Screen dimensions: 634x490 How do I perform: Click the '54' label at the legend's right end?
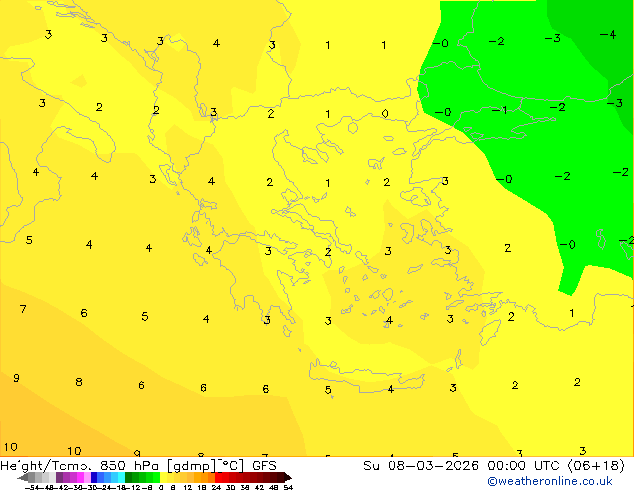click(x=287, y=487)
